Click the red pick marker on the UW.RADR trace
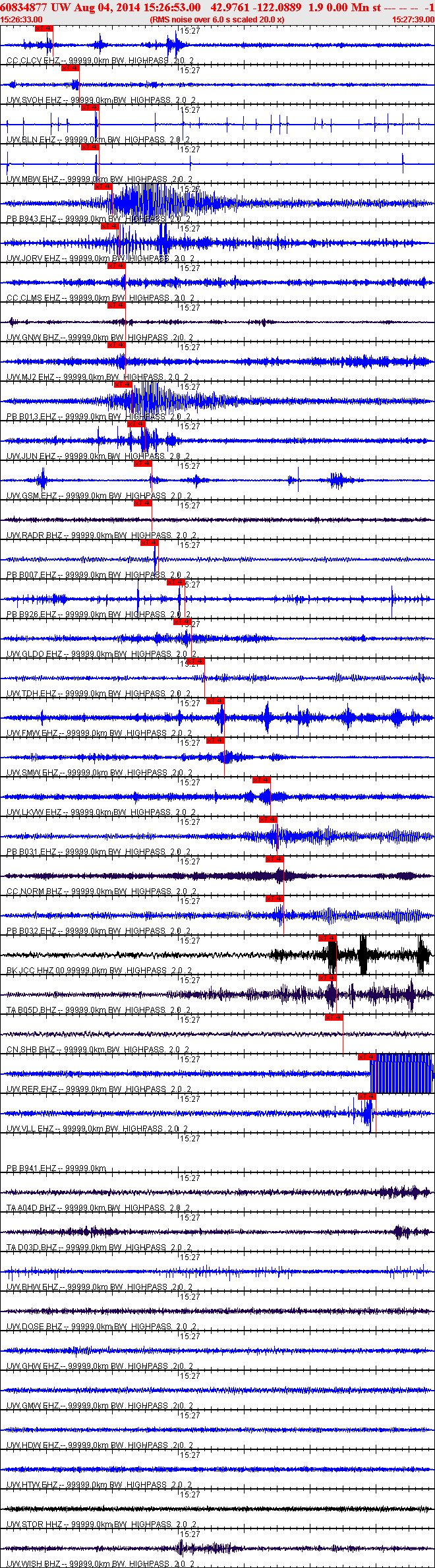Image resolution: width=435 pixels, height=1568 pixels. (142, 503)
